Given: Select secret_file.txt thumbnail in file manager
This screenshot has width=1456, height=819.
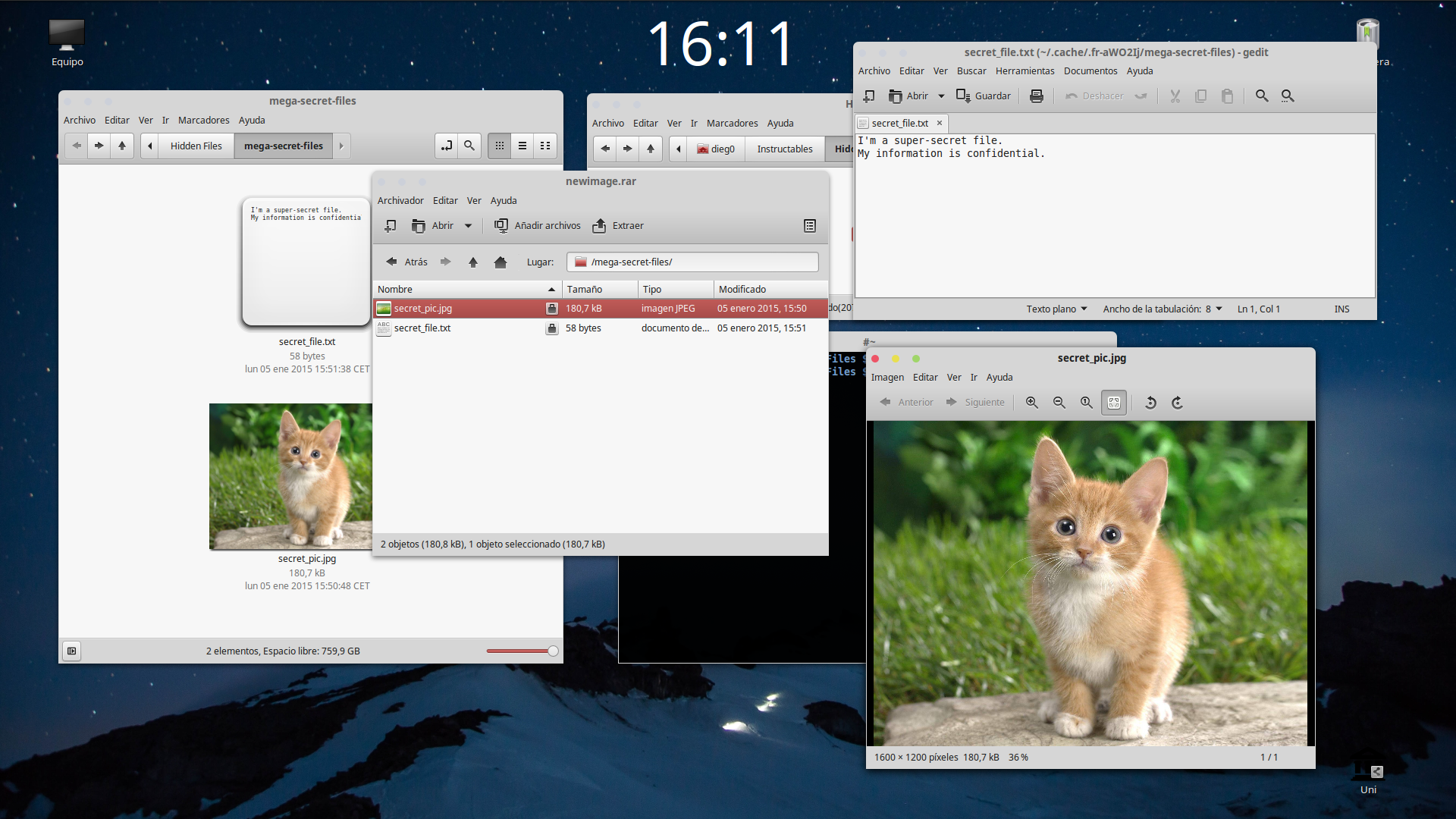Looking at the screenshot, I should coord(306,262).
